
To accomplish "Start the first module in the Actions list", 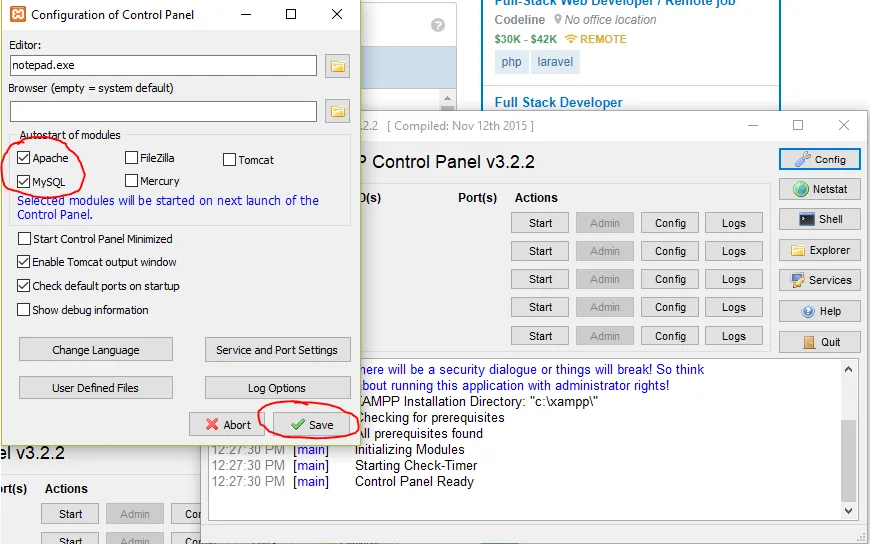I will [540, 223].
